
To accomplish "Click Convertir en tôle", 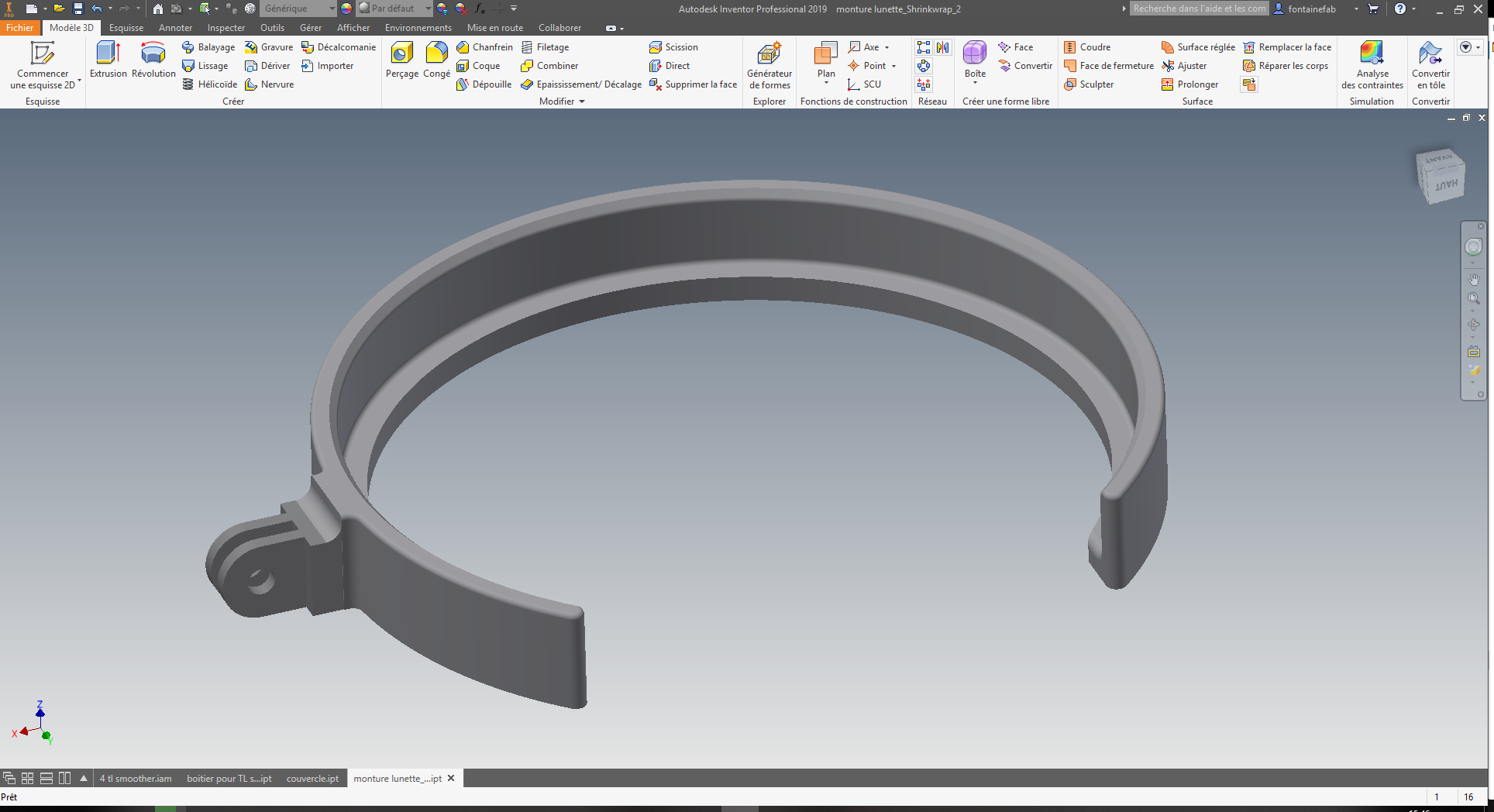I will [1430, 65].
